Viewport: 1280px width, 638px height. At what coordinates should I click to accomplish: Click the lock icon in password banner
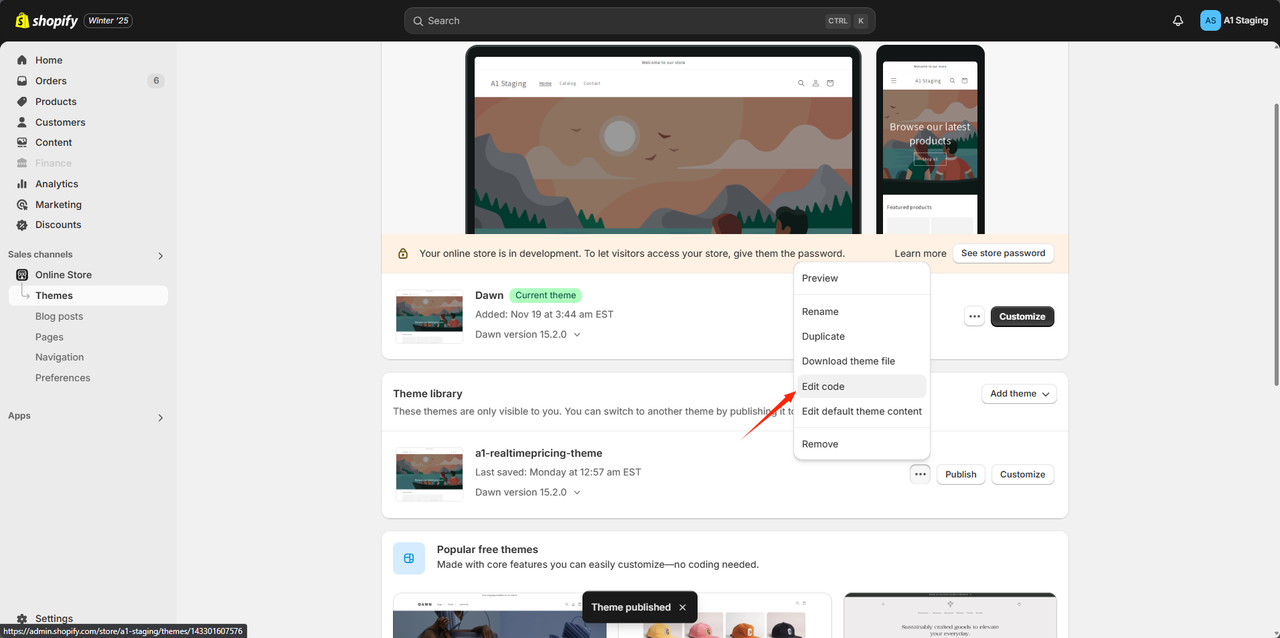(x=403, y=254)
